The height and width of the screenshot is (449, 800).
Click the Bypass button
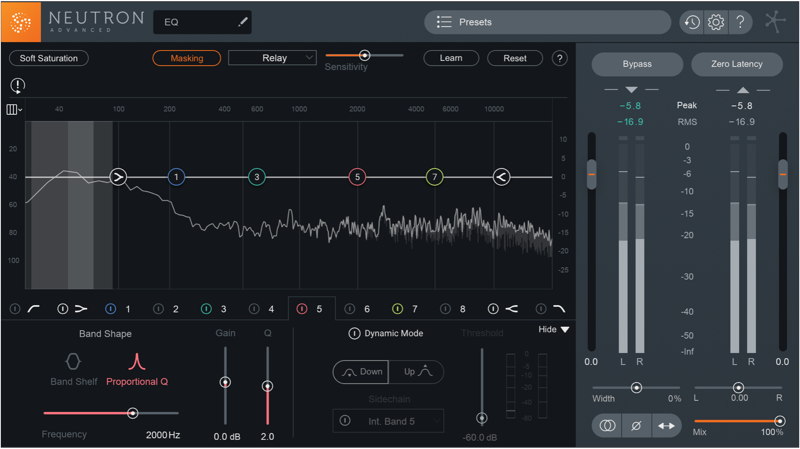(637, 64)
